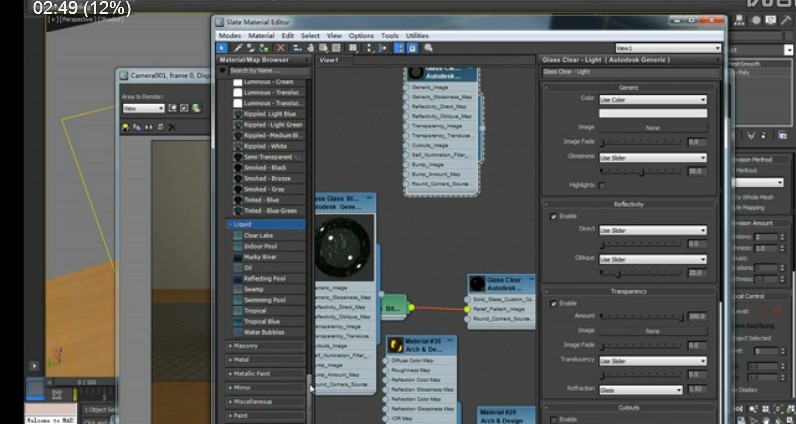Click the eyedropper pick material tool
Screen dimensions: 796x424
(238, 47)
